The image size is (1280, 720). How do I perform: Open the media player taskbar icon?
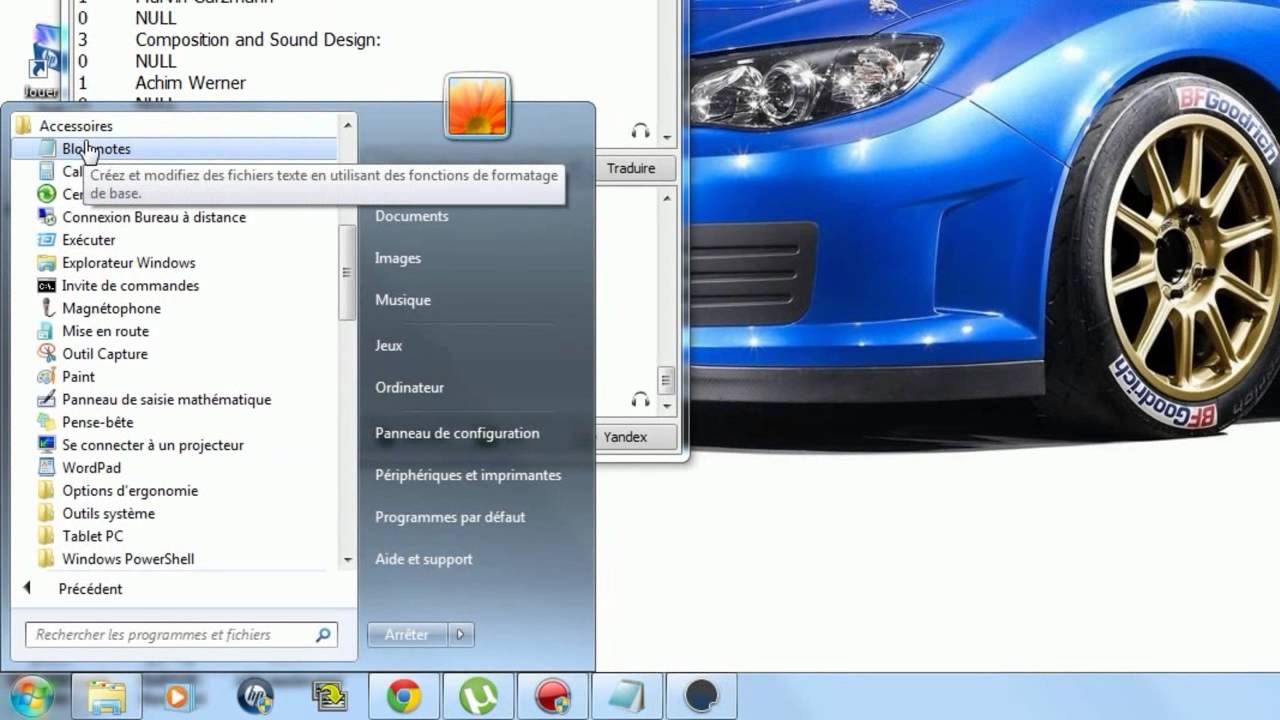tap(177, 696)
